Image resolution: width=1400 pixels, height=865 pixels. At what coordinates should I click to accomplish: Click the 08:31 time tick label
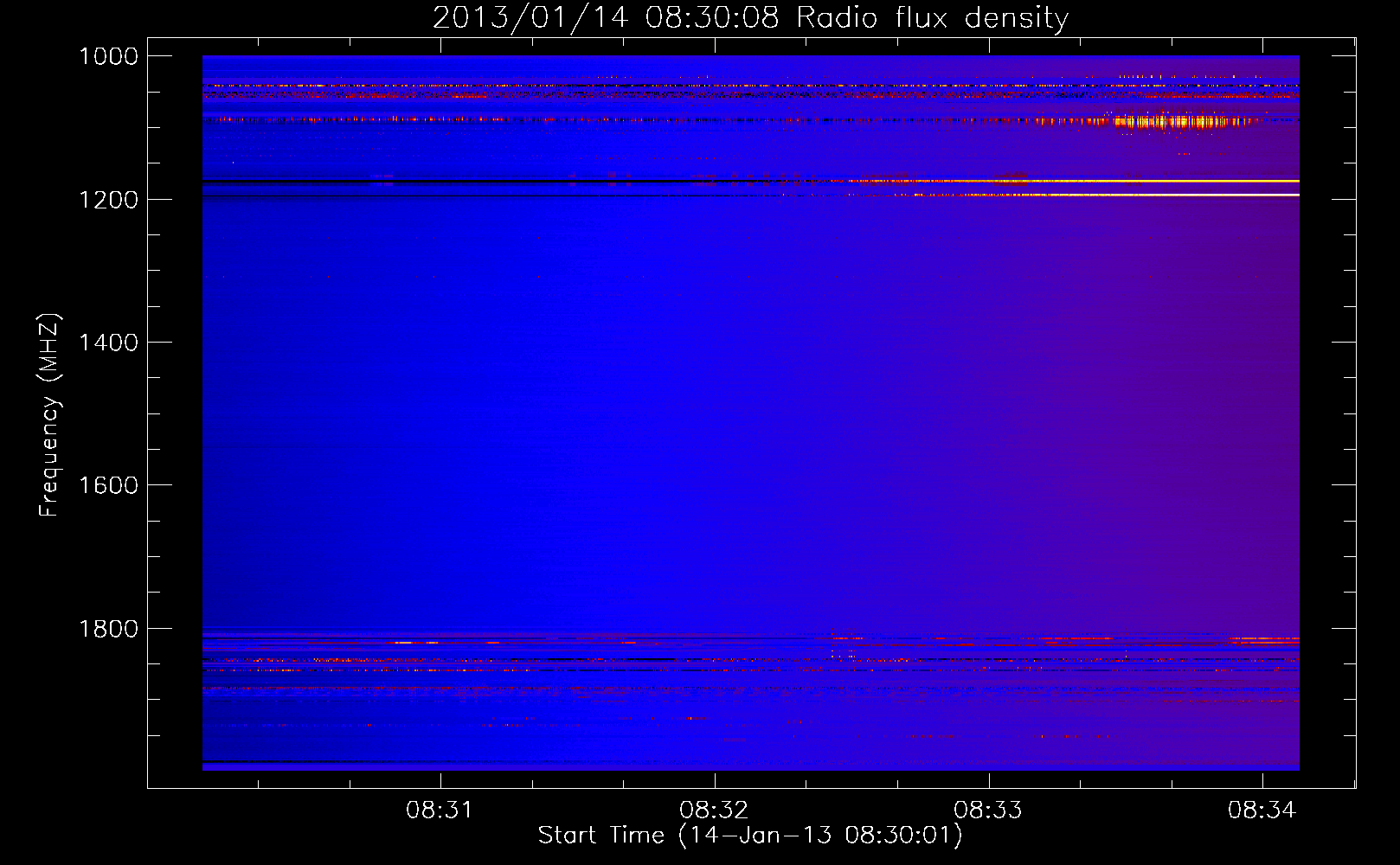pos(440,810)
